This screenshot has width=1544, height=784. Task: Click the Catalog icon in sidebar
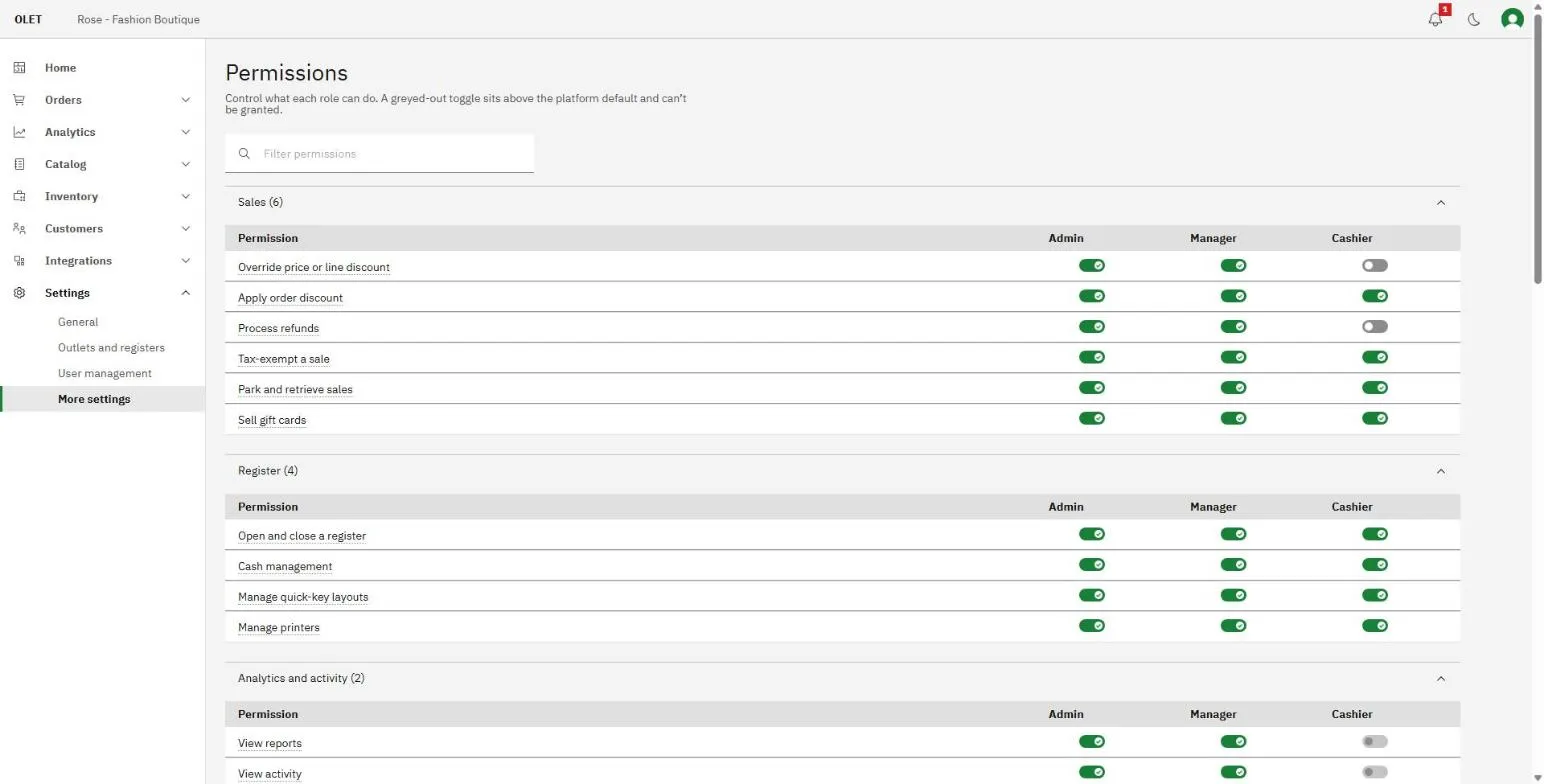click(19, 164)
